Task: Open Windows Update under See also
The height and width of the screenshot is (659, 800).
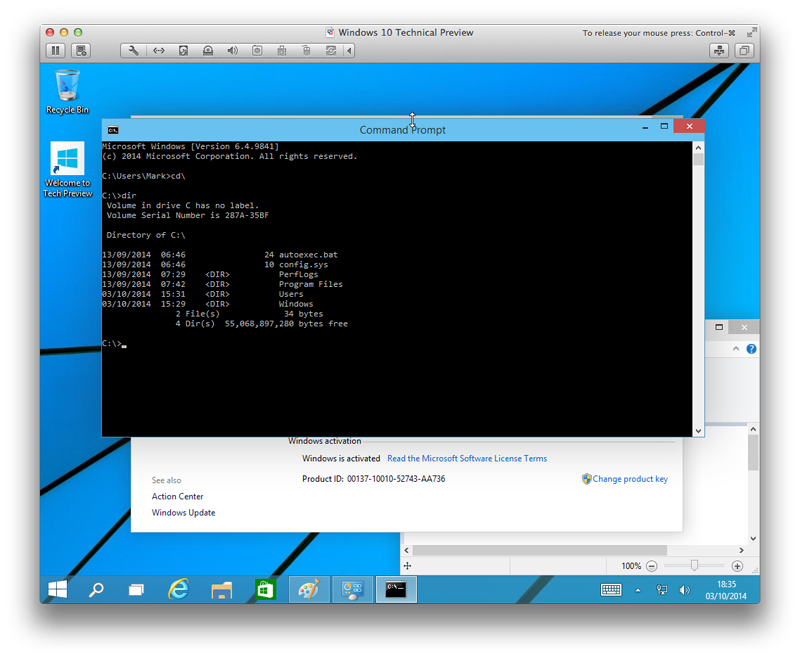Action: pos(183,513)
